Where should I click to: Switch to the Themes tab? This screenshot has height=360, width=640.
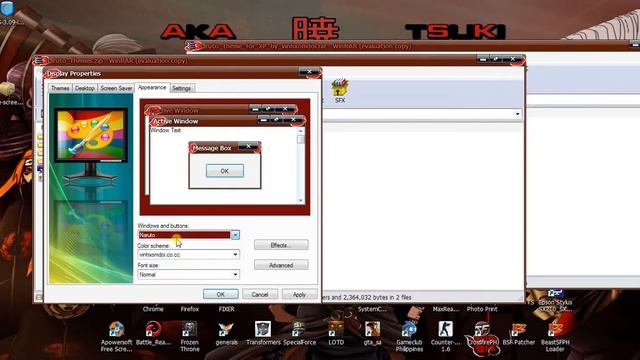pos(60,88)
